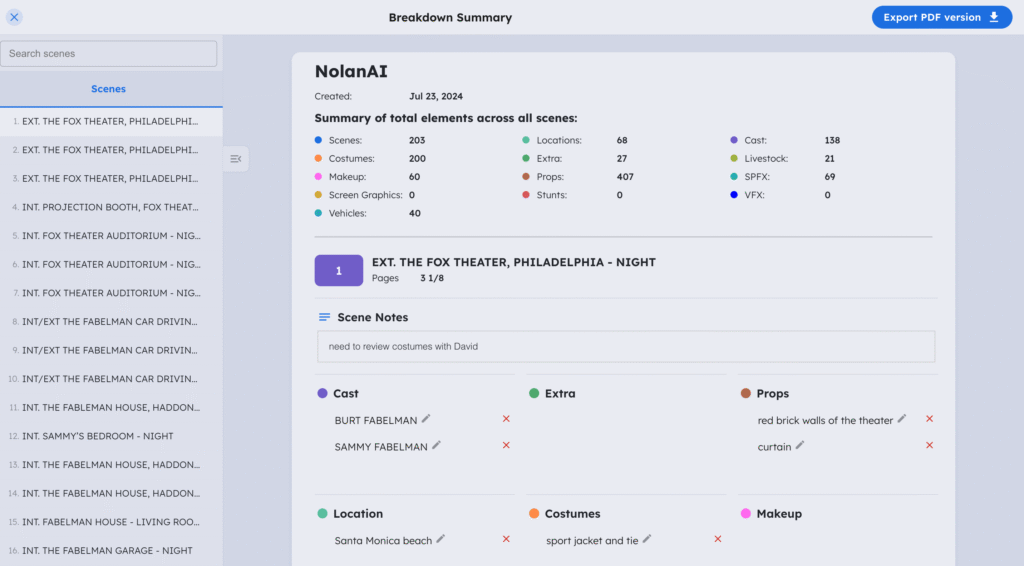Edit the curtain prop
1024x566 pixels.
point(800,446)
